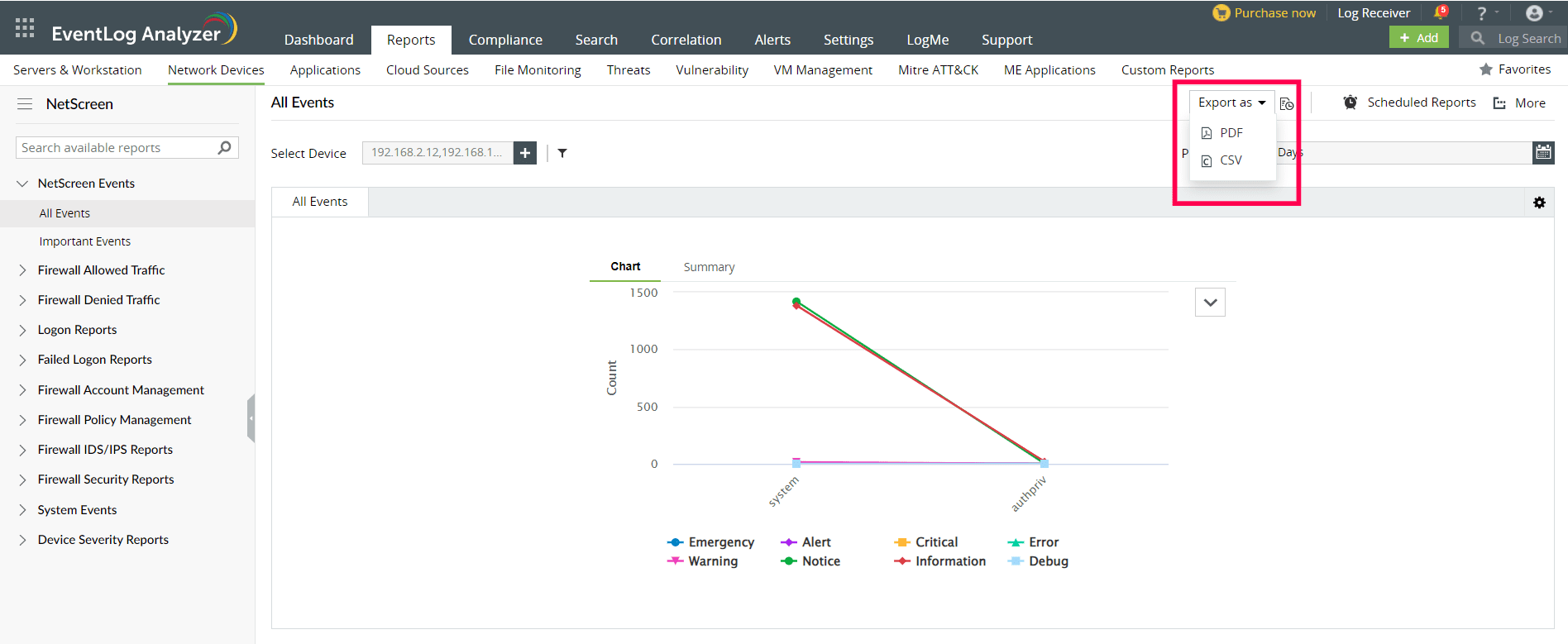Open the calendar date picker icon
Viewport: 1568px width, 644px height.
(1543, 152)
